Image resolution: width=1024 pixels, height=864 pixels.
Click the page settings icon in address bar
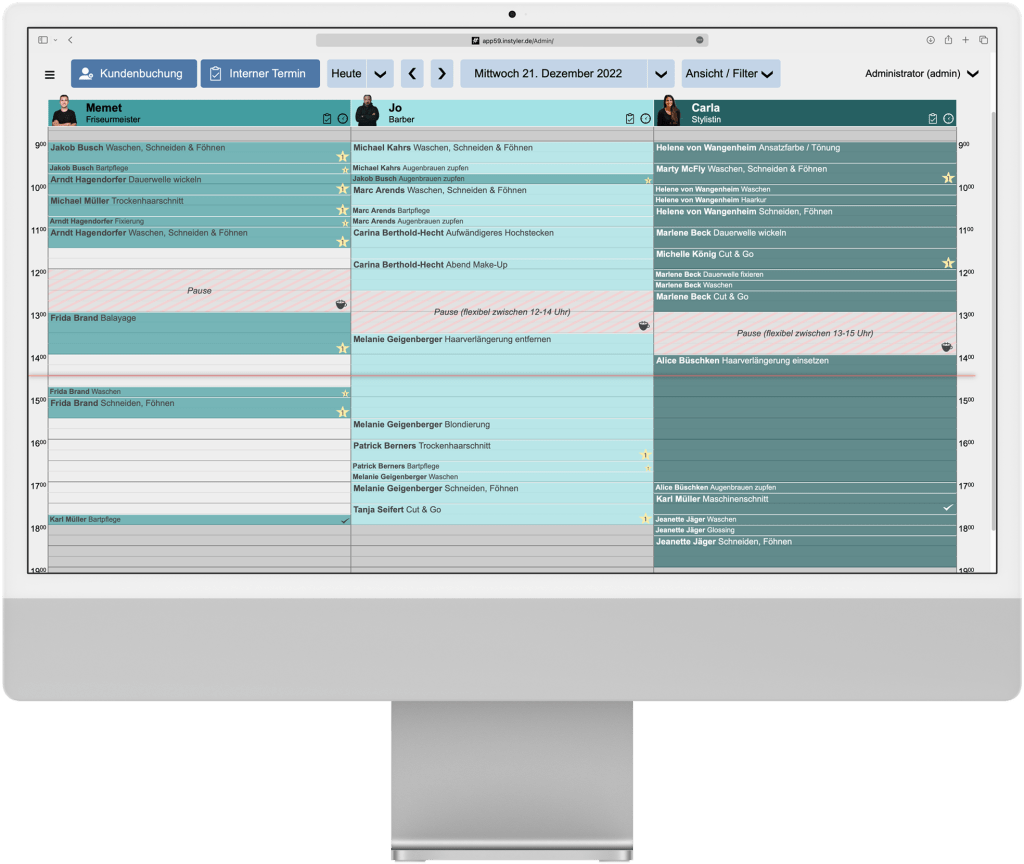click(x=699, y=40)
